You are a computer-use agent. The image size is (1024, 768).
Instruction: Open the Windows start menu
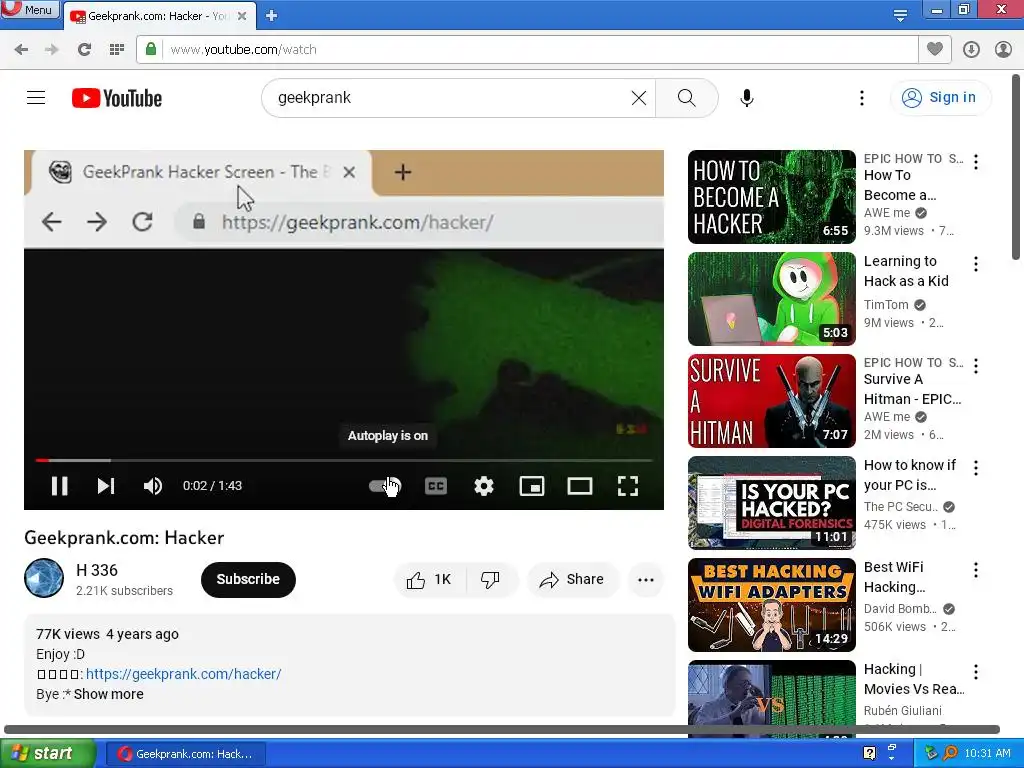(x=48, y=754)
